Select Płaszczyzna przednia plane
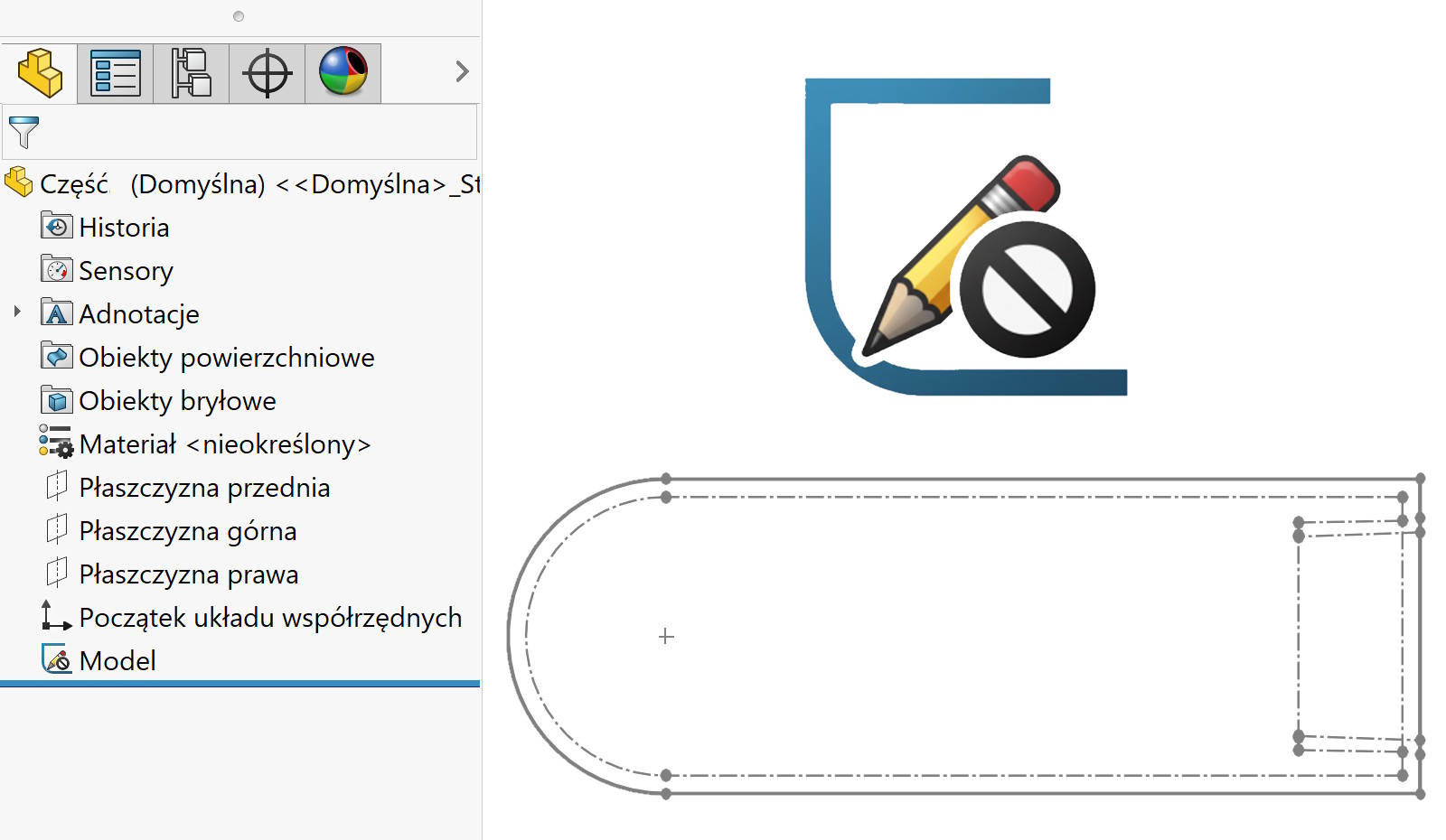Image resolution: width=1446 pixels, height=840 pixels. (x=204, y=488)
